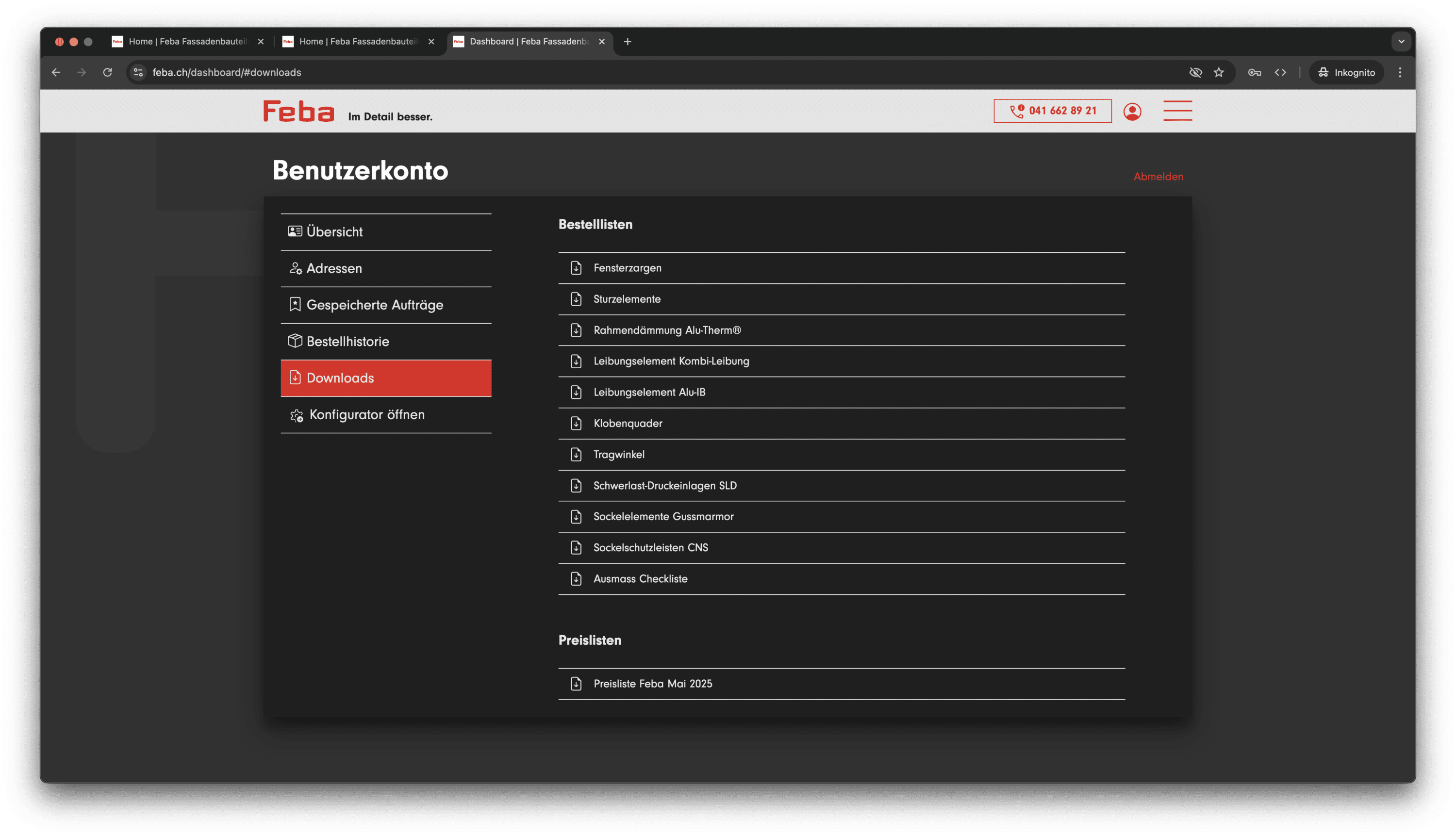1456x836 pixels.
Task: Click the user account profile icon
Action: [x=1132, y=112]
